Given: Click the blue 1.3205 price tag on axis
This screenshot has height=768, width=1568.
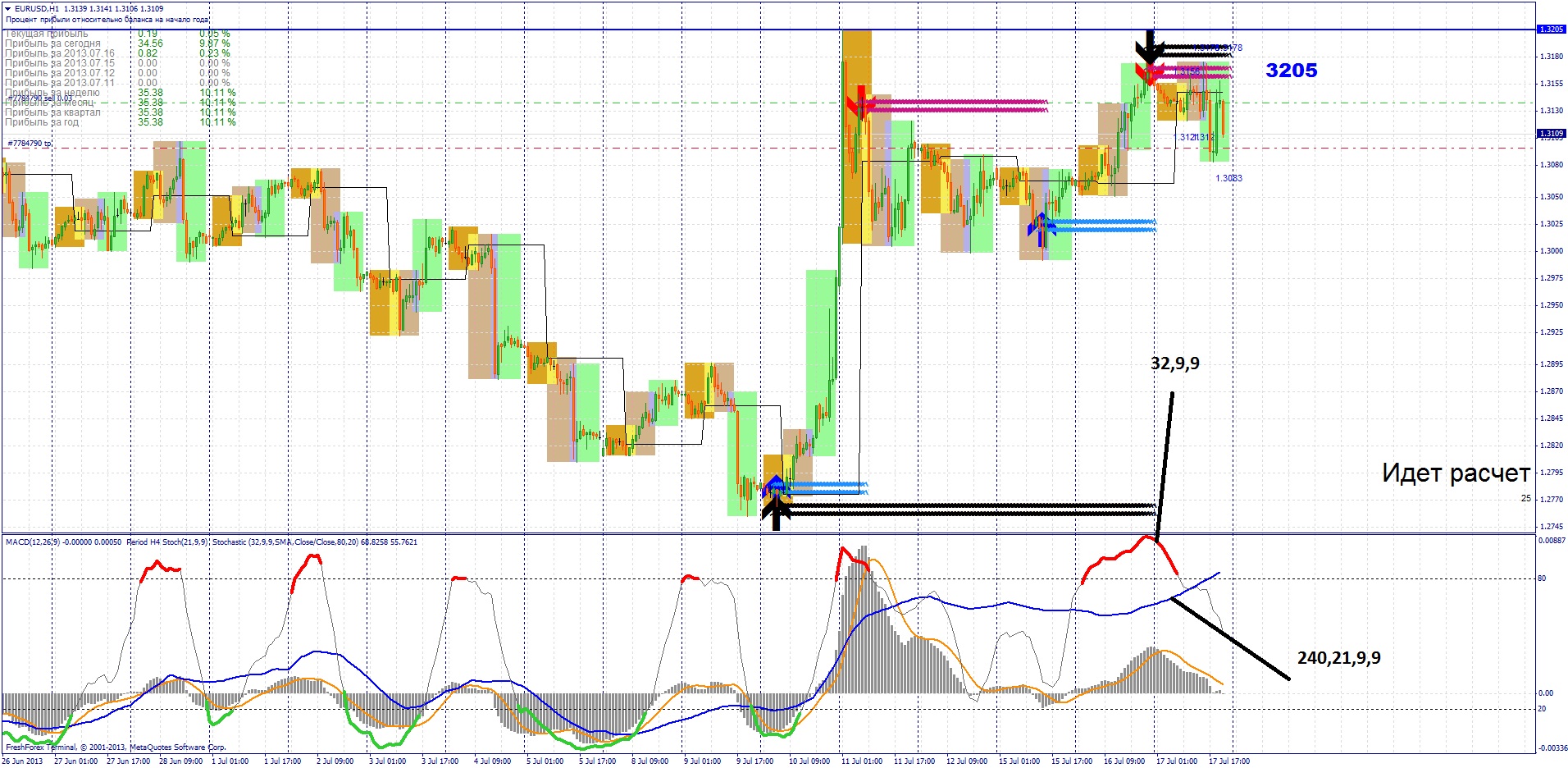Looking at the screenshot, I should 1551,30.
